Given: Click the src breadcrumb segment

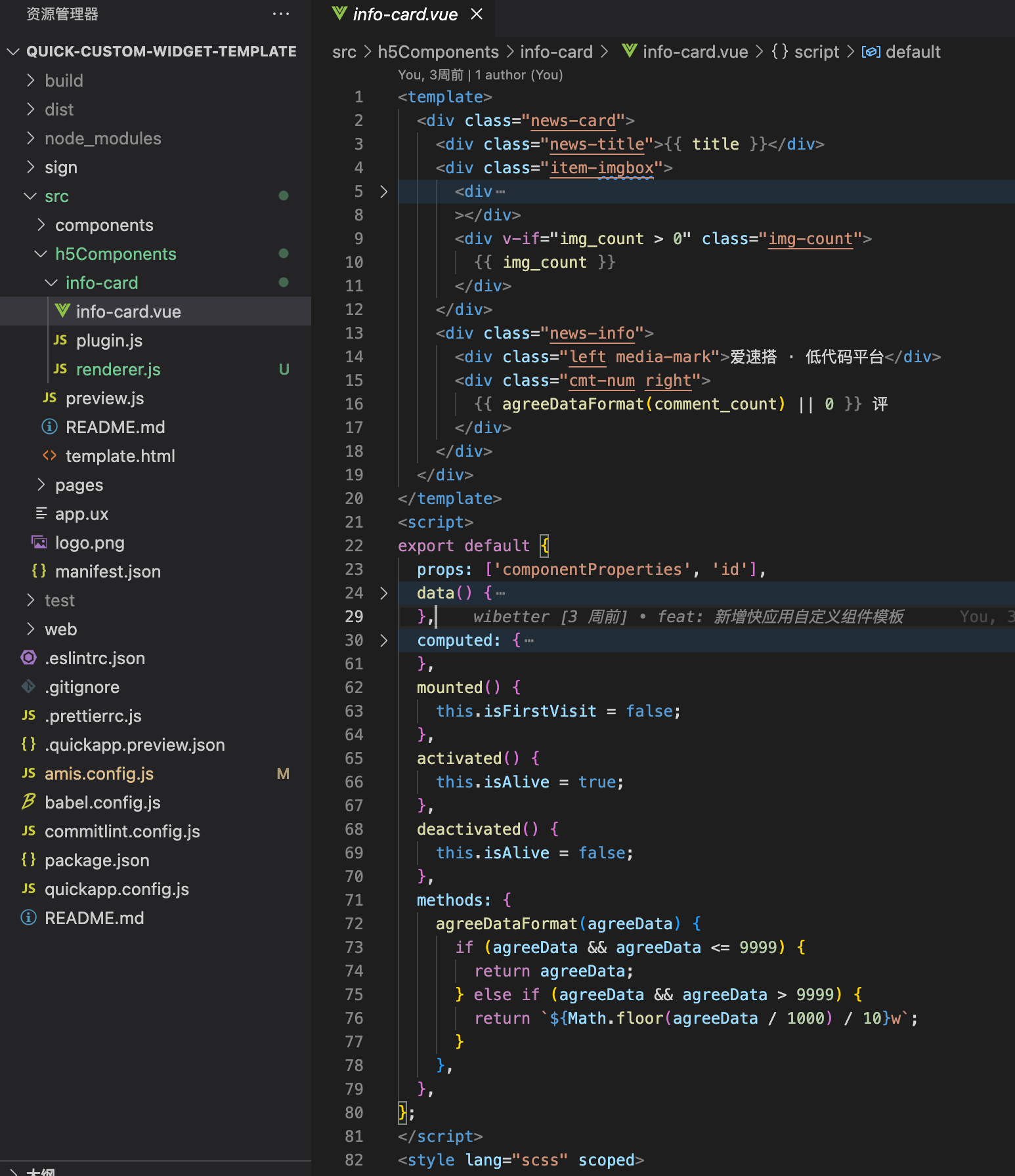Looking at the screenshot, I should point(344,52).
